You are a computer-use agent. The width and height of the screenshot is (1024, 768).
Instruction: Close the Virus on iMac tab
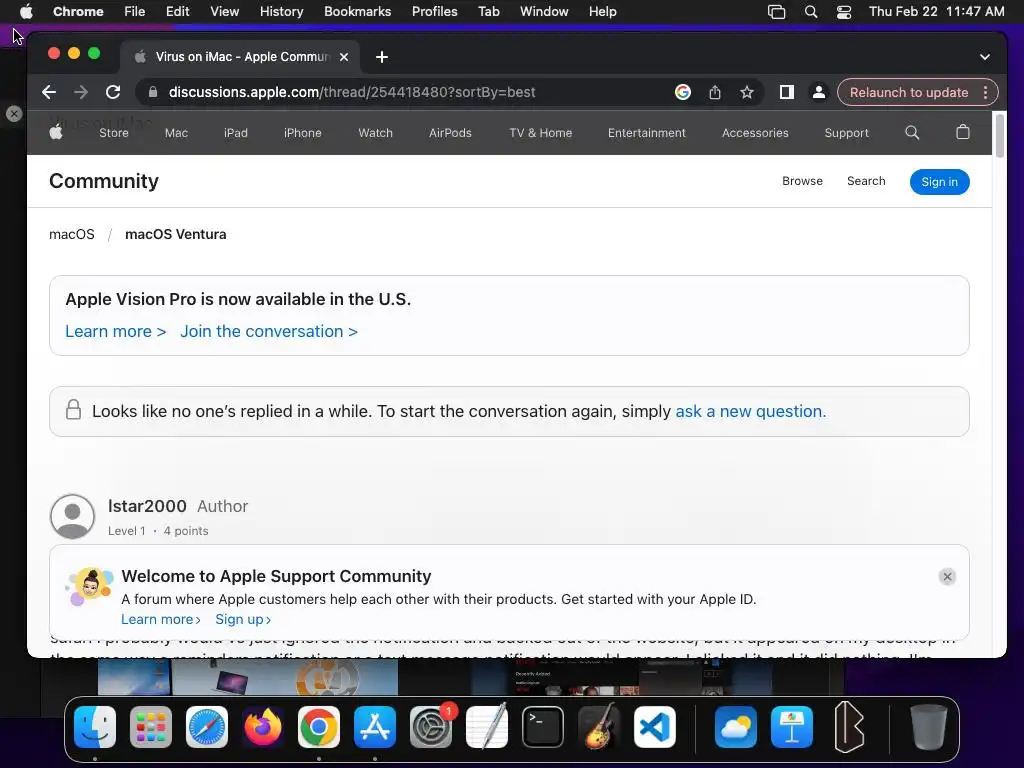(344, 57)
